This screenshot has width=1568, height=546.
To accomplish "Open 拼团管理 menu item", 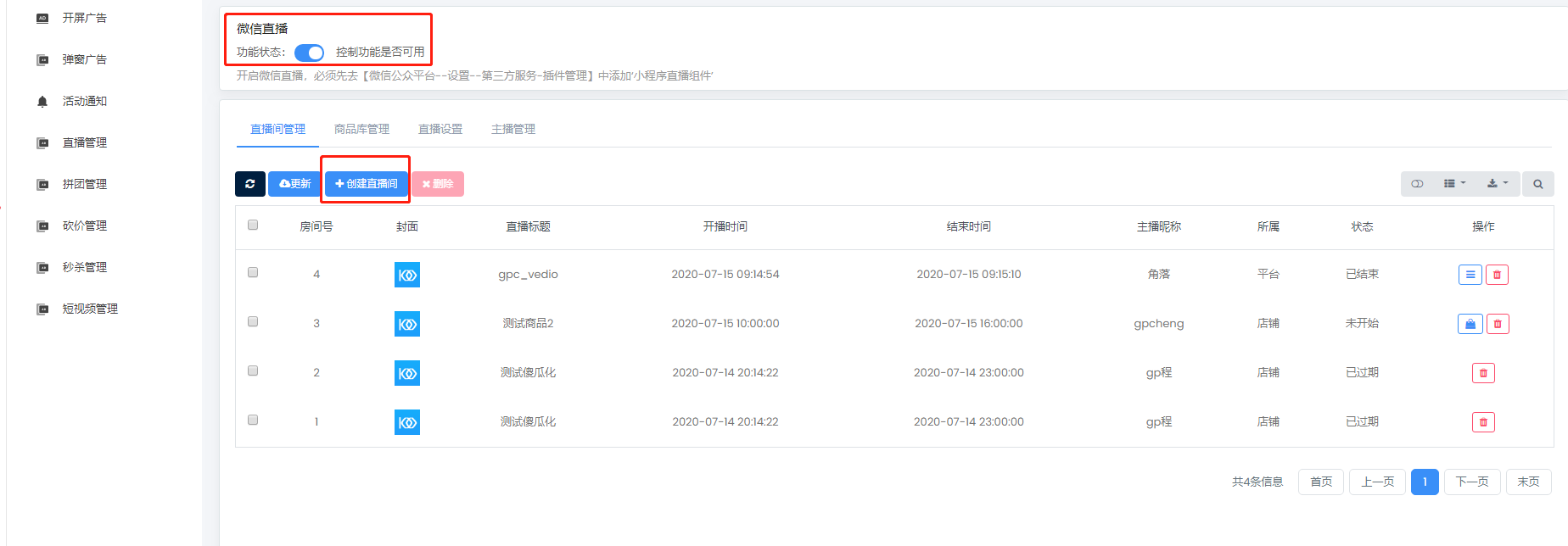I will click(x=84, y=184).
